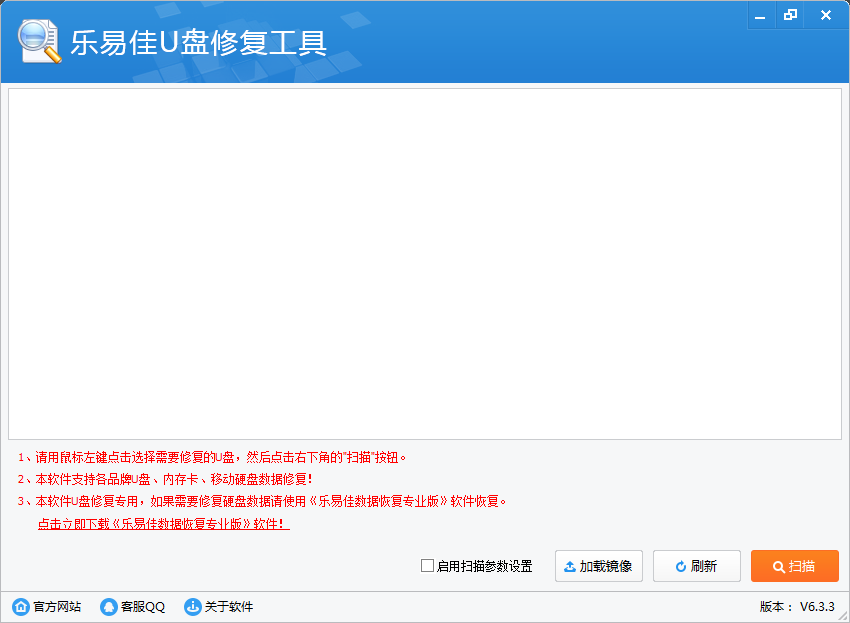Click the QQ bell icon
The height and width of the screenshot is (623, 850).
[x=108, y=607]
